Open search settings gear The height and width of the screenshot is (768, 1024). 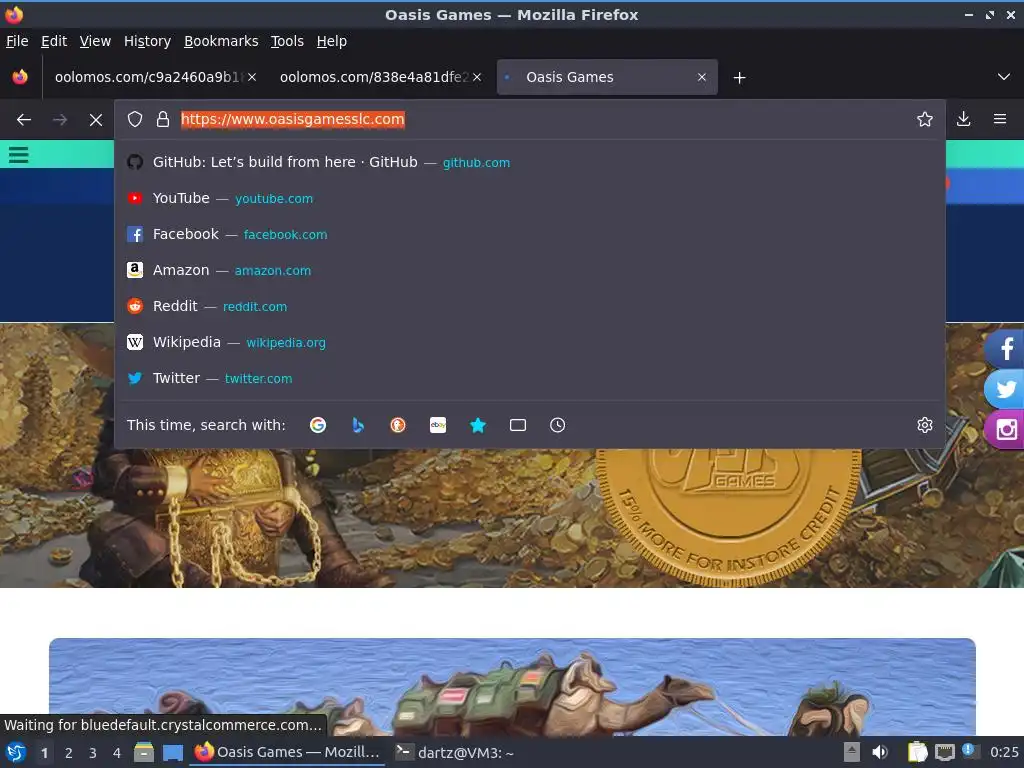[x=925, y=425]
